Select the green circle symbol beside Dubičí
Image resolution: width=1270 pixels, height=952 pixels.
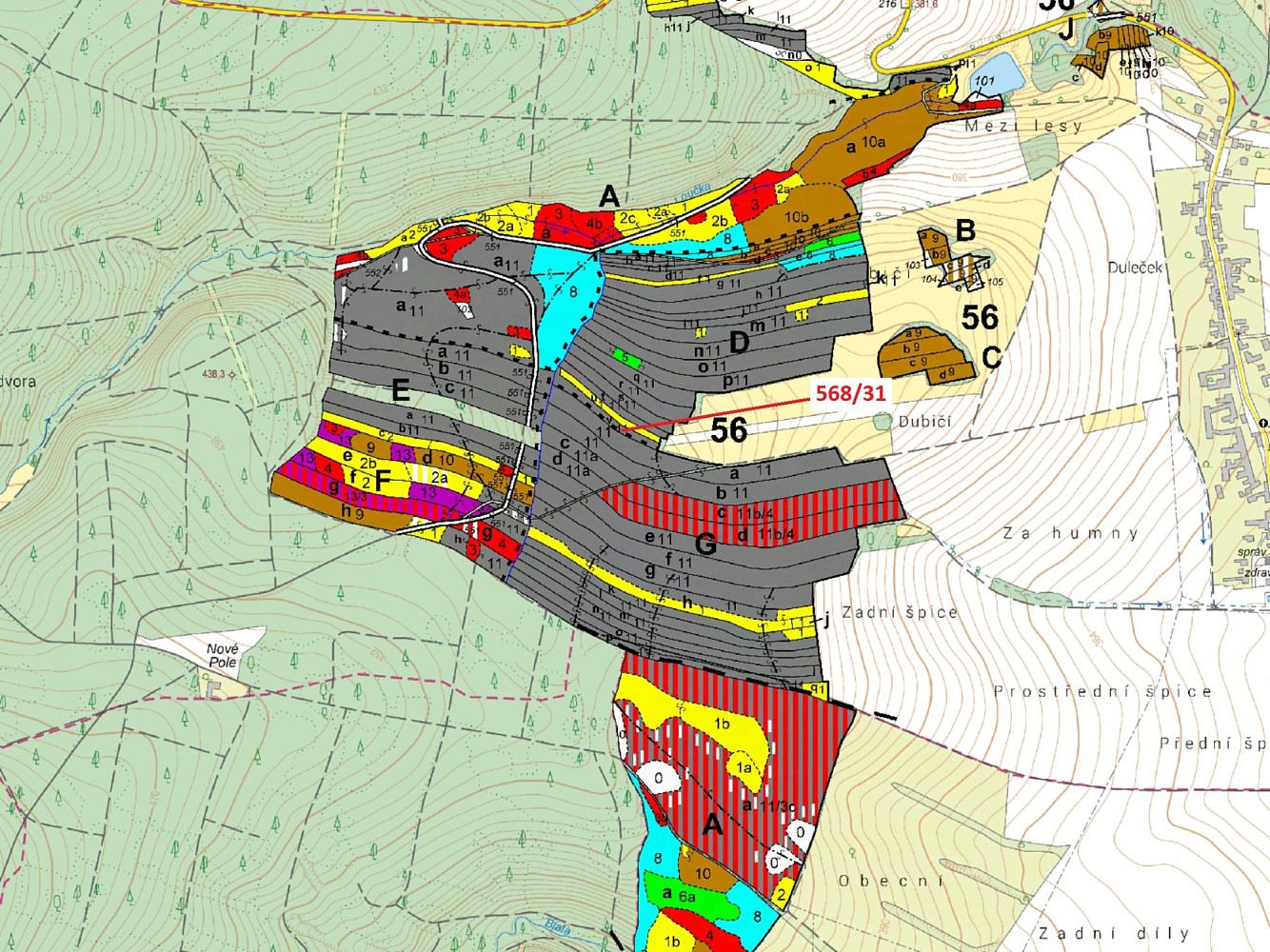click(x=883, y=421)
